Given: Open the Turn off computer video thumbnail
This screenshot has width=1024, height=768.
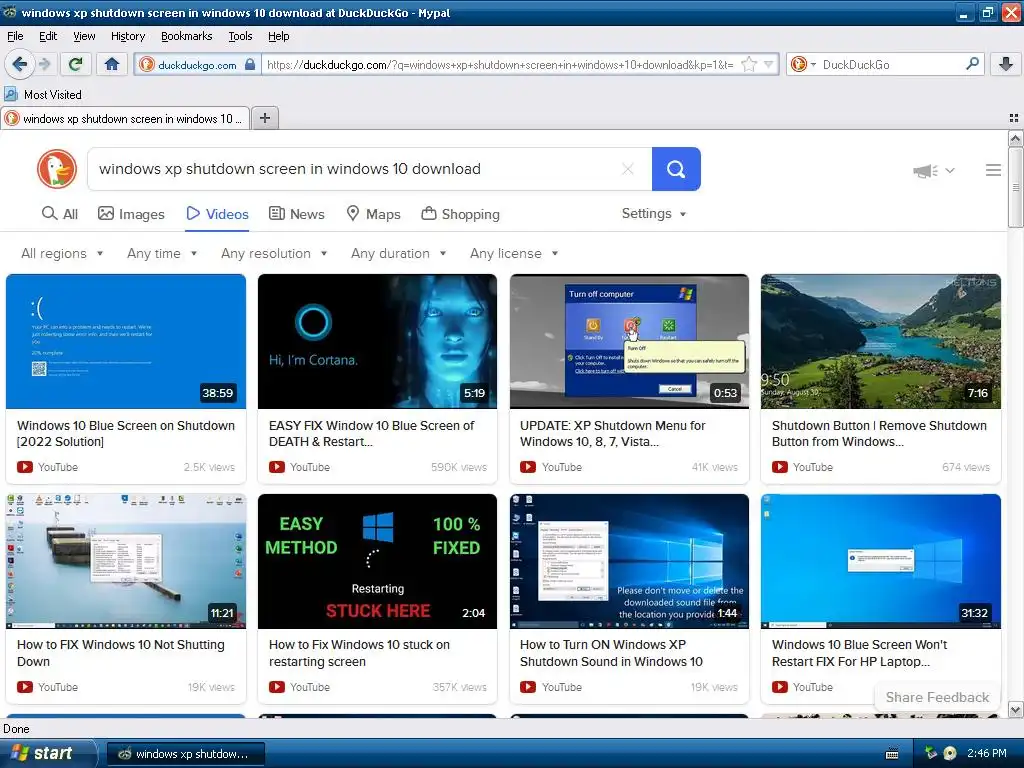Looking at the screenshot, I should click(x=629, y=342).
